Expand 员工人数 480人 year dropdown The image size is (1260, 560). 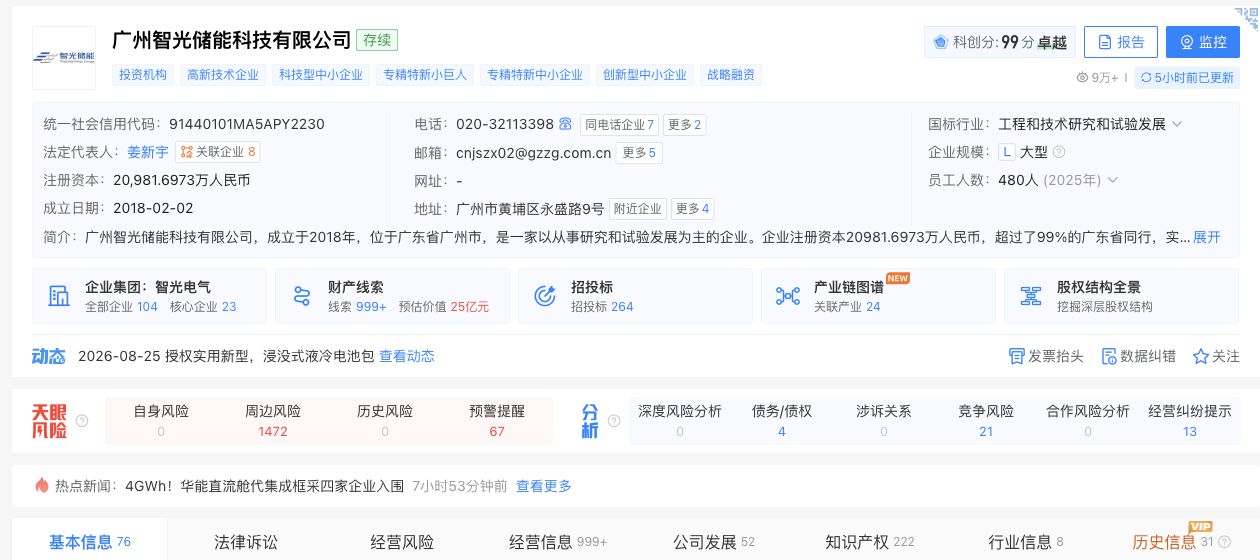[x=1112, y=181]
